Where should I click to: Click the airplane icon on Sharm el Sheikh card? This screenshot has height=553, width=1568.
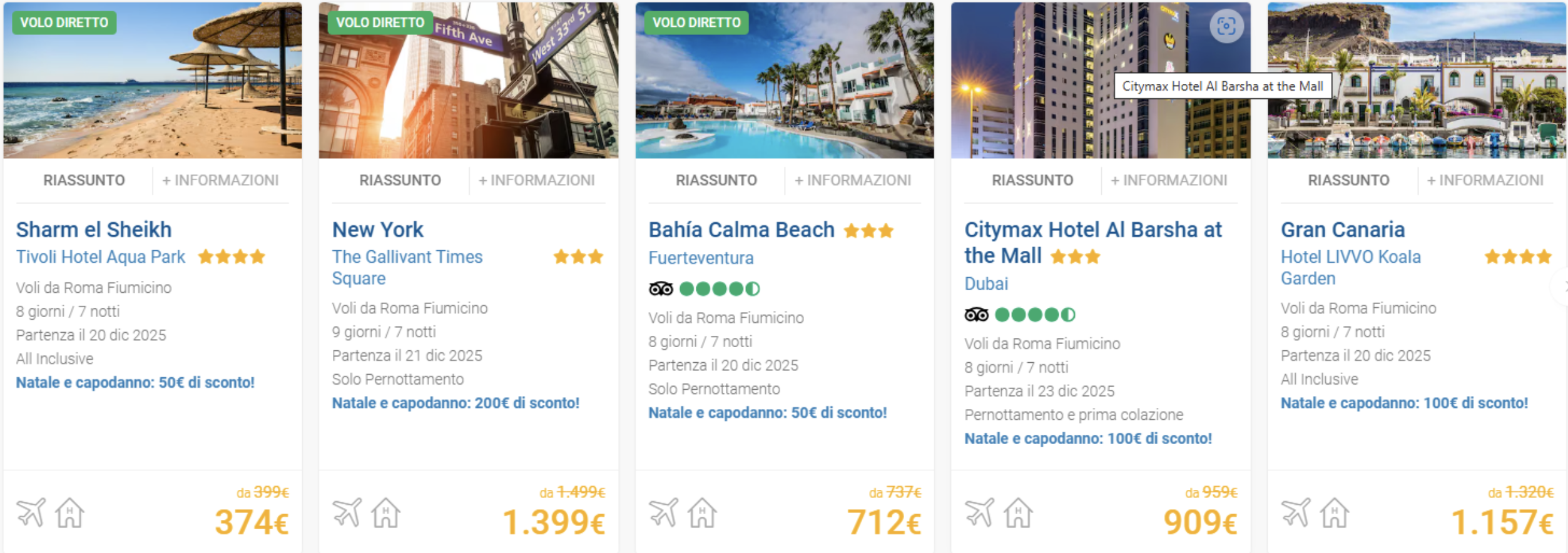click(31, 512)
